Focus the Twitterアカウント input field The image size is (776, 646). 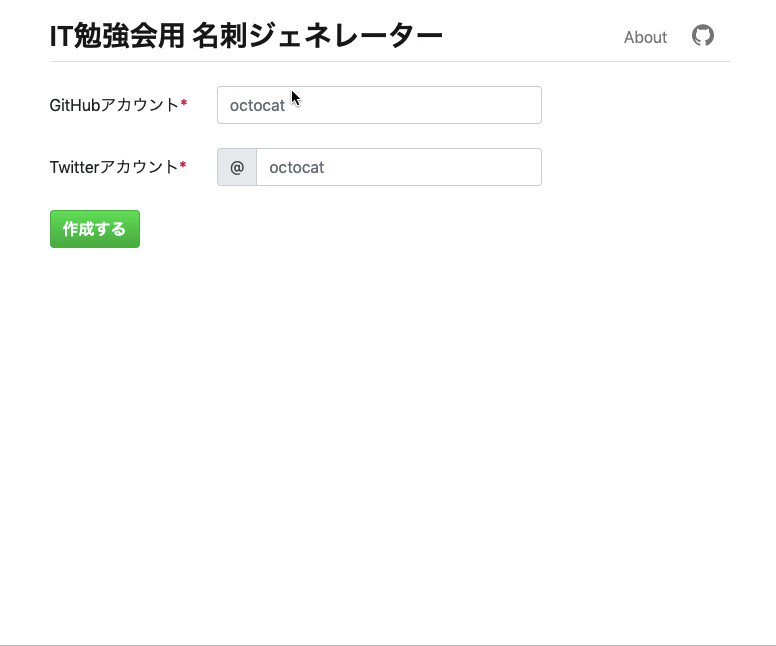(399, 167)
